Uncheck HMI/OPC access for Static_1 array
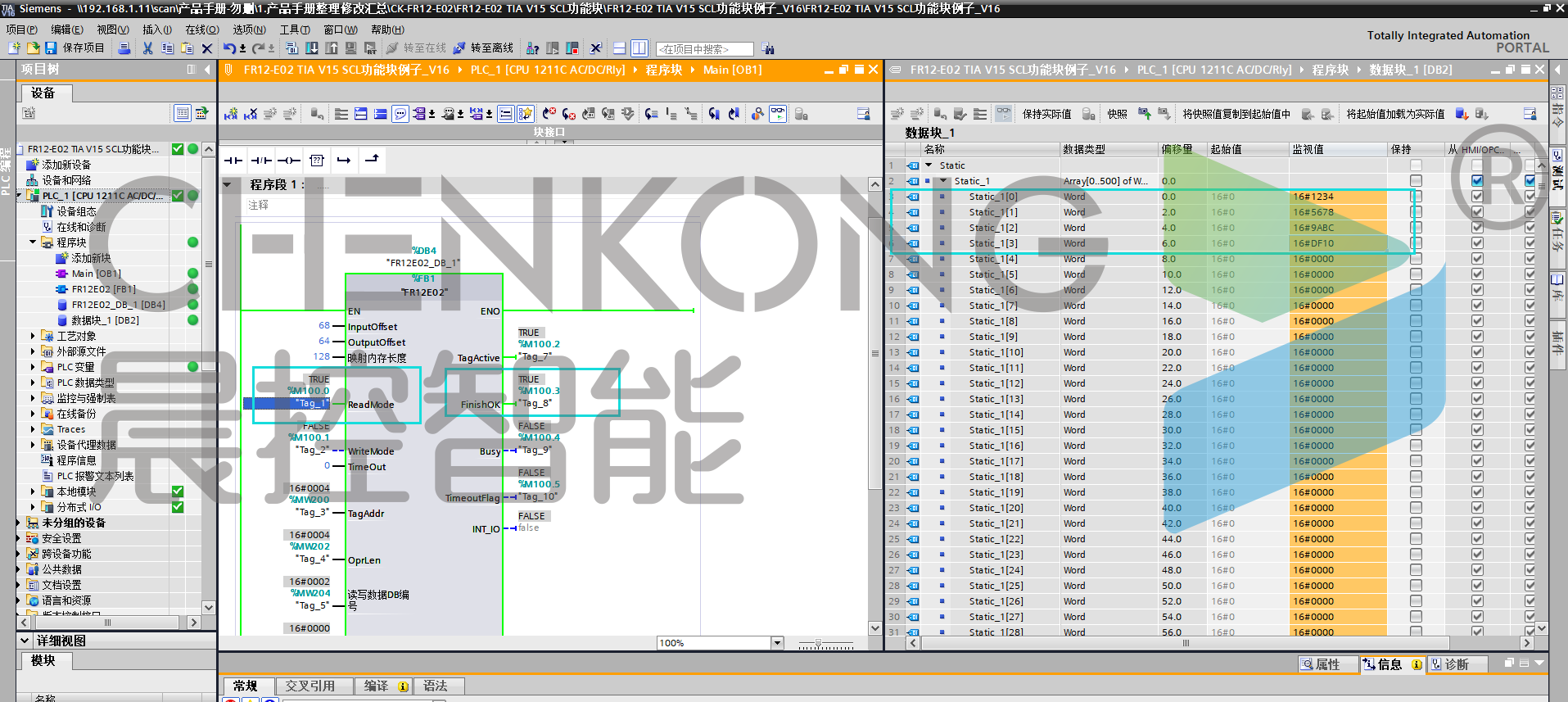The height and width of the screenshot is (702, 1568). click(1477, 181)
